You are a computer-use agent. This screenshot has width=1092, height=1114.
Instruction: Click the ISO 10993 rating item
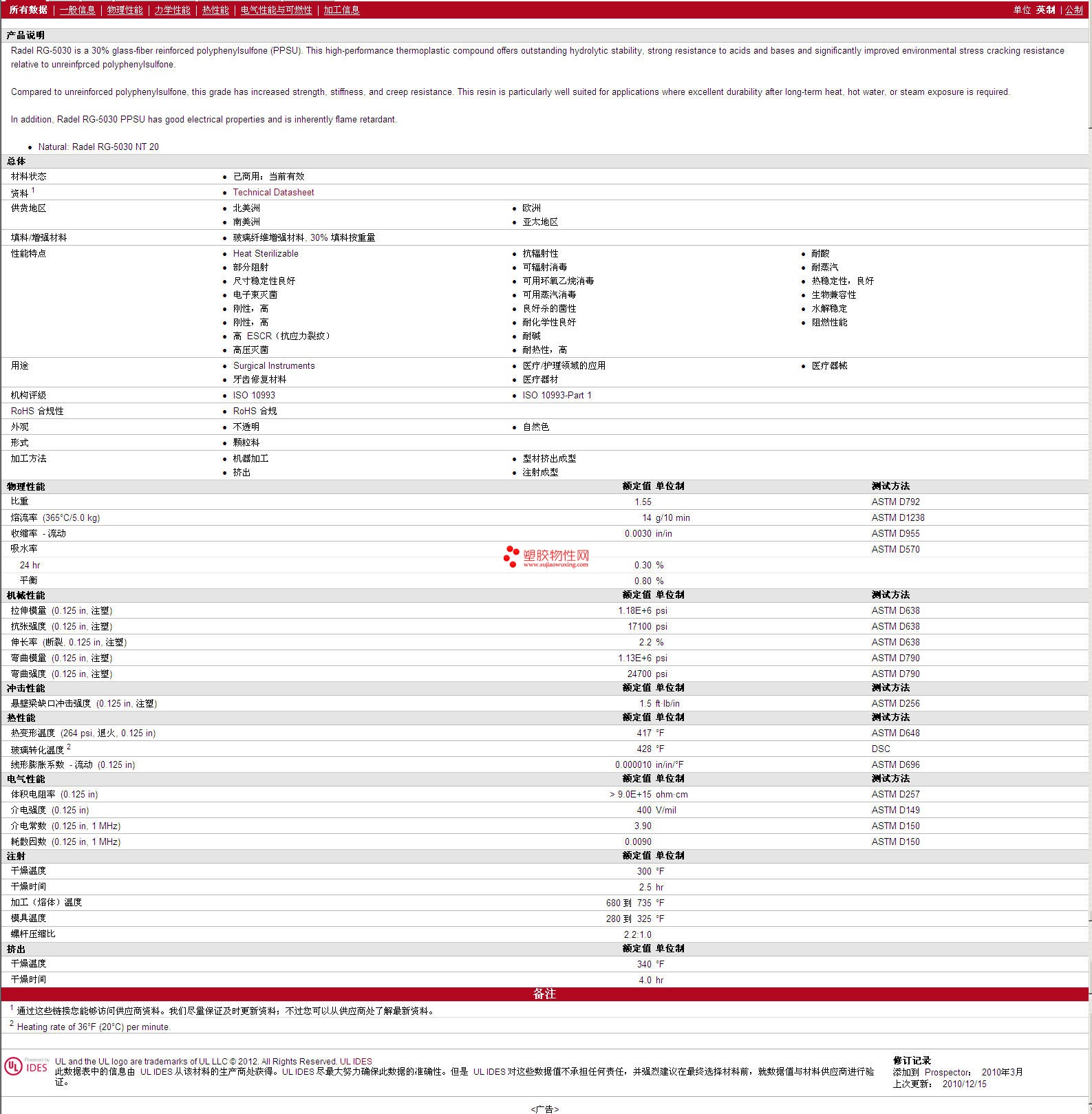click(254, 395)
